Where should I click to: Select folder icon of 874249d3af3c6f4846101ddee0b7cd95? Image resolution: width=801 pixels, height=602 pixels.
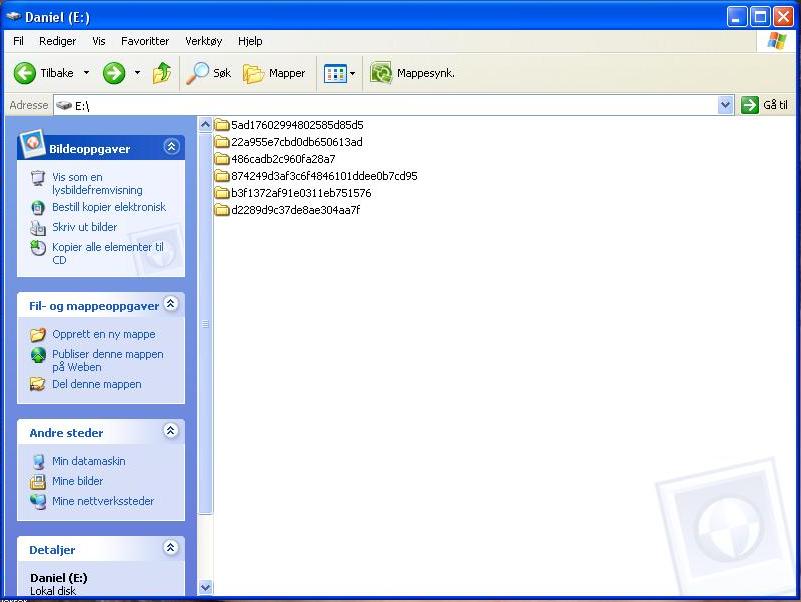[x=222, y=176]
